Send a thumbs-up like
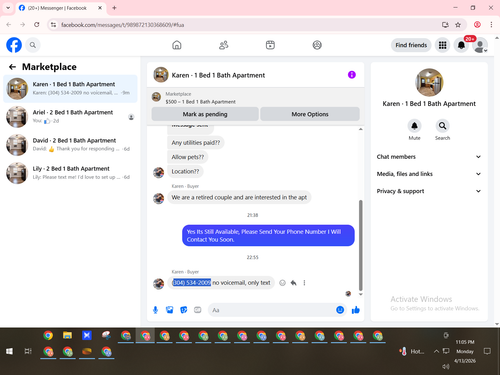 coord(356,310)
